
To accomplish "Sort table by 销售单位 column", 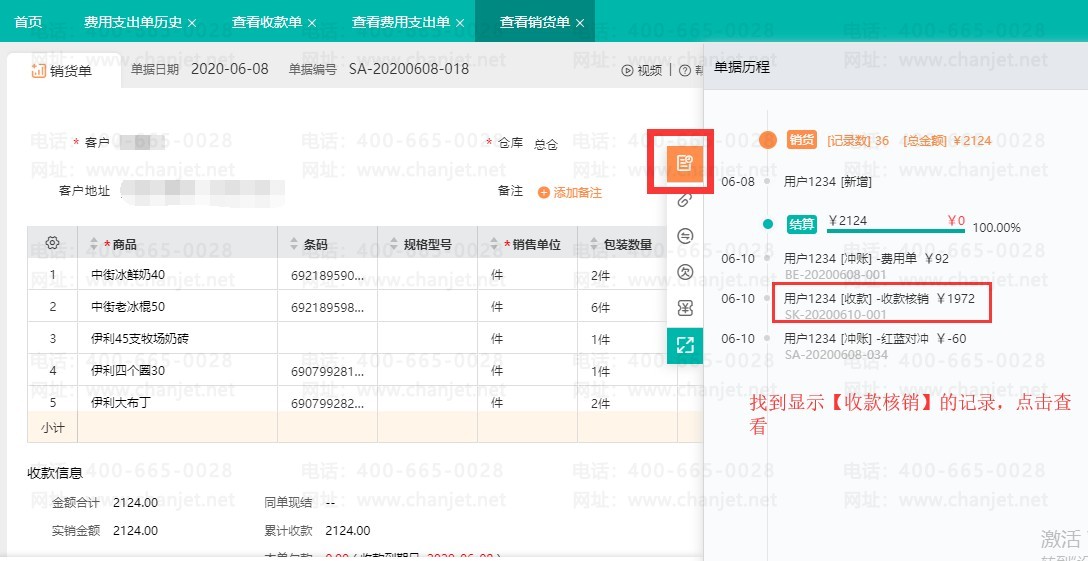I will pyautogui.click(x=494, y=245).
